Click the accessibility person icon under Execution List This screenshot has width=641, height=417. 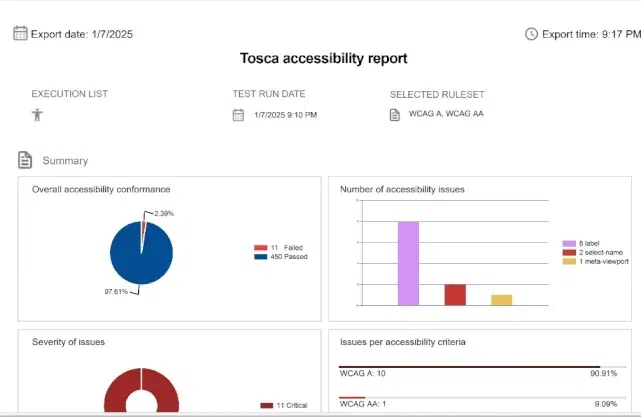[x=38, y=115]
